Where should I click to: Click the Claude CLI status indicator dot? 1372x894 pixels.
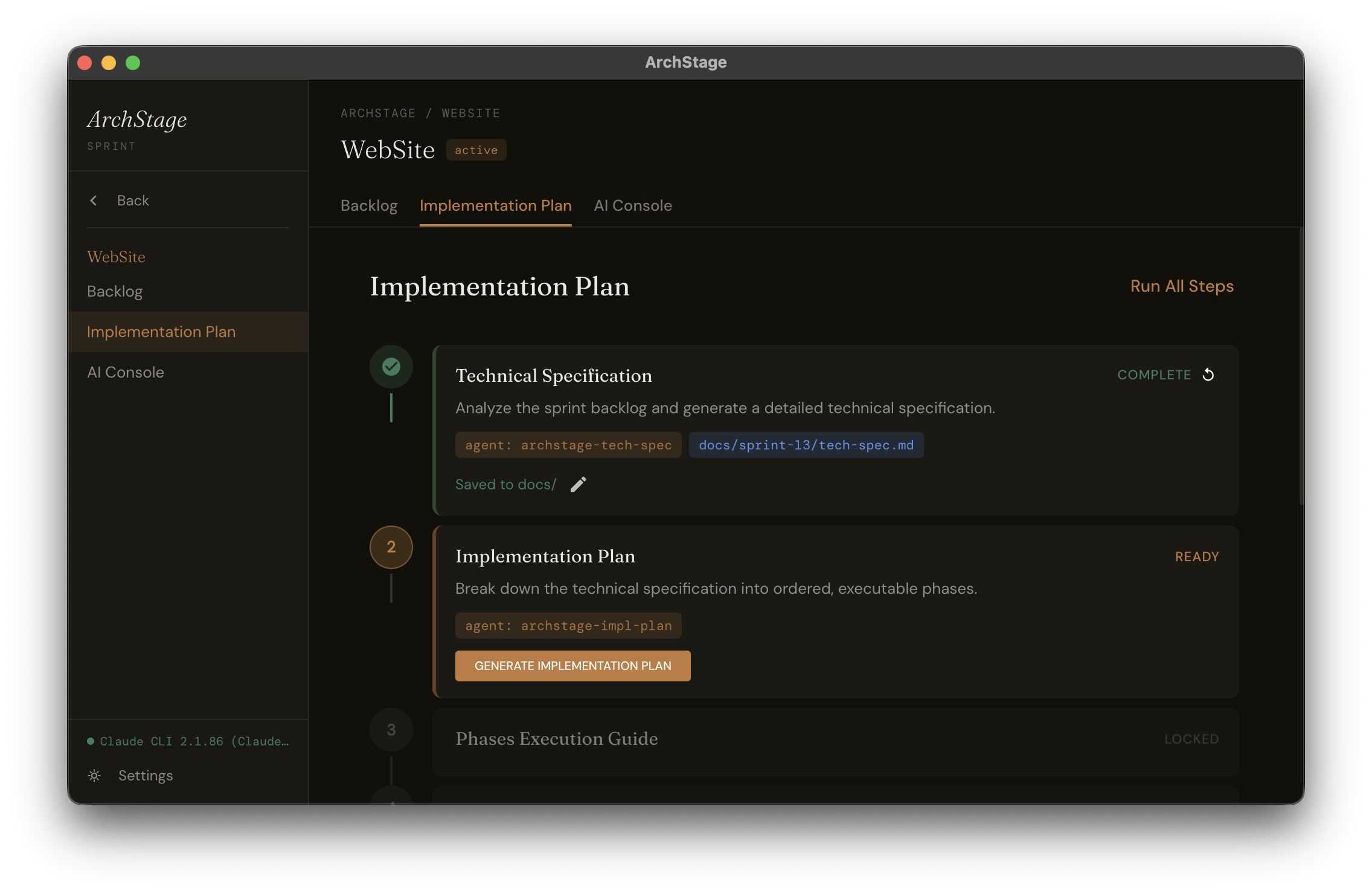(x=89, y=741)
